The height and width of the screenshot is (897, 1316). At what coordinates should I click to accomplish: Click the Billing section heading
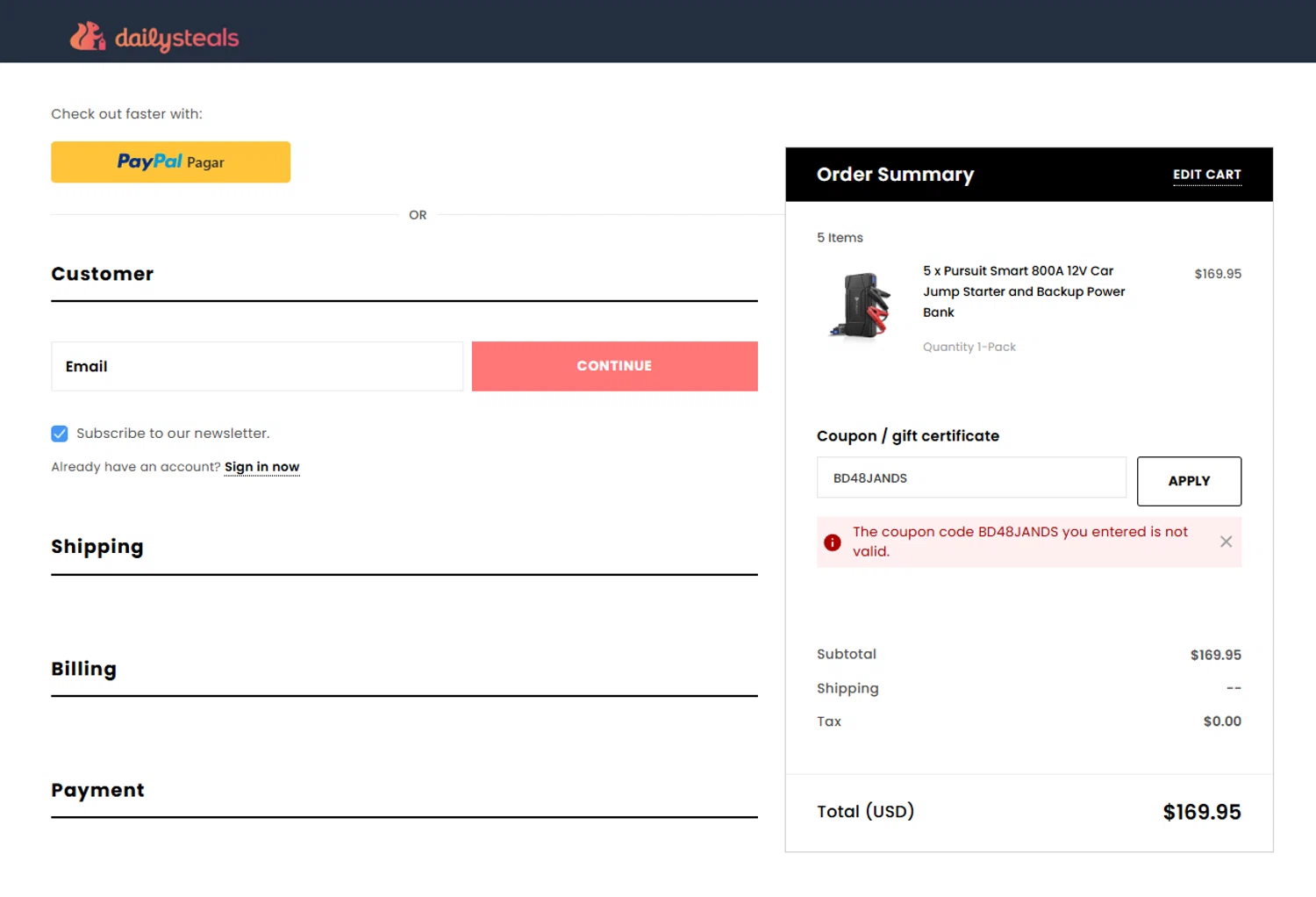pyautogui.click(x=83, y=669)
